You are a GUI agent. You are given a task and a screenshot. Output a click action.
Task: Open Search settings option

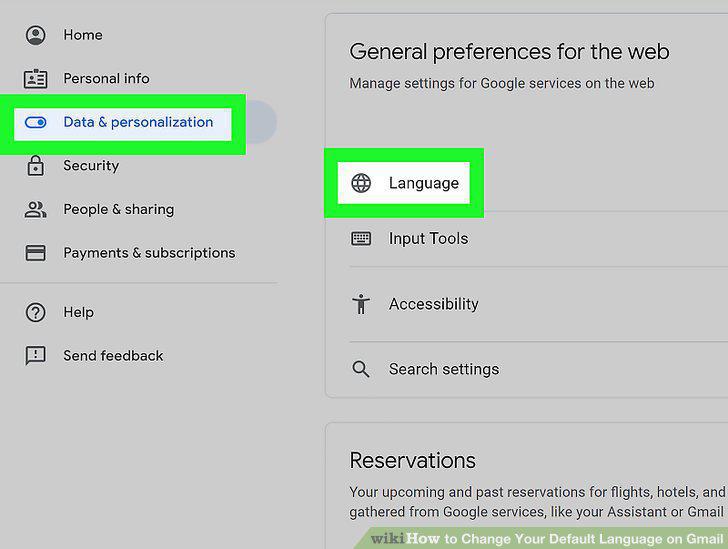click(444, 369)
